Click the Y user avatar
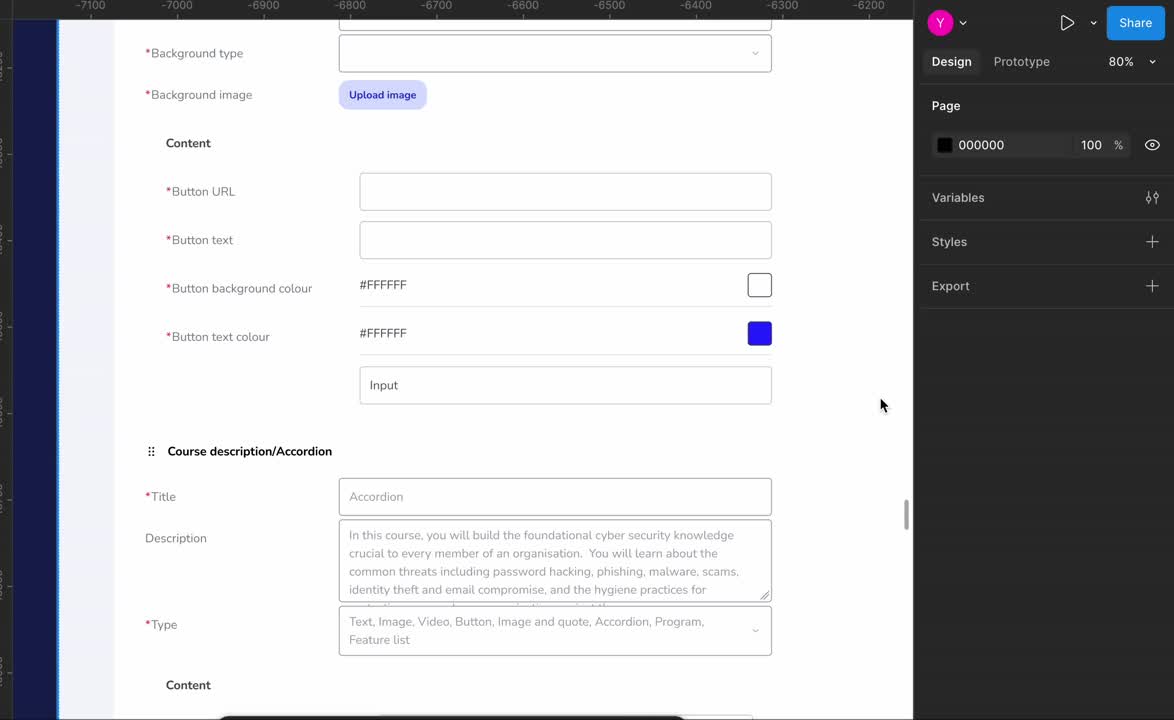Screen dimensions: 1174x720 pyautogui.click(x=940, y=23)
